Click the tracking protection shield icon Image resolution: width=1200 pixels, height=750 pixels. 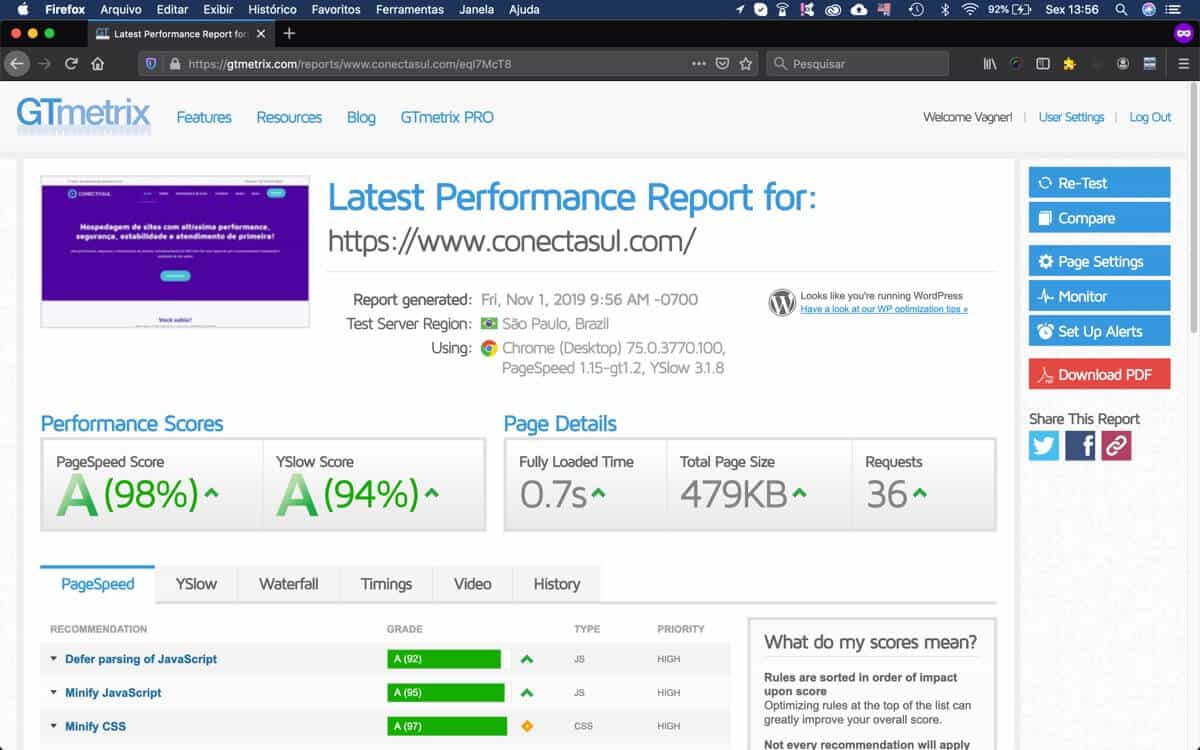(x=152, y=63)
